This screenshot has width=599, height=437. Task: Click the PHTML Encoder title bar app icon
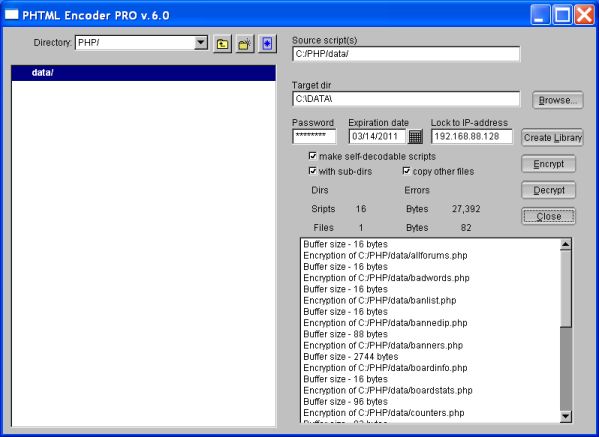click(11, 15)
